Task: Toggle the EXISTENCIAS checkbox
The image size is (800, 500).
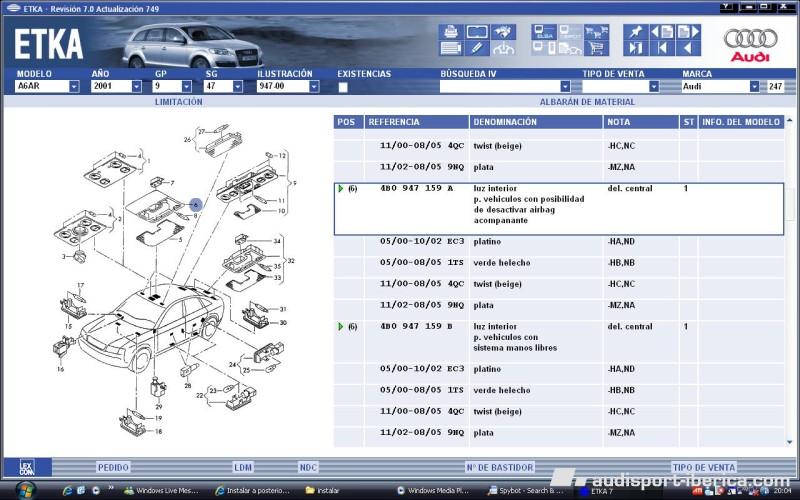Action: (343, 87)
